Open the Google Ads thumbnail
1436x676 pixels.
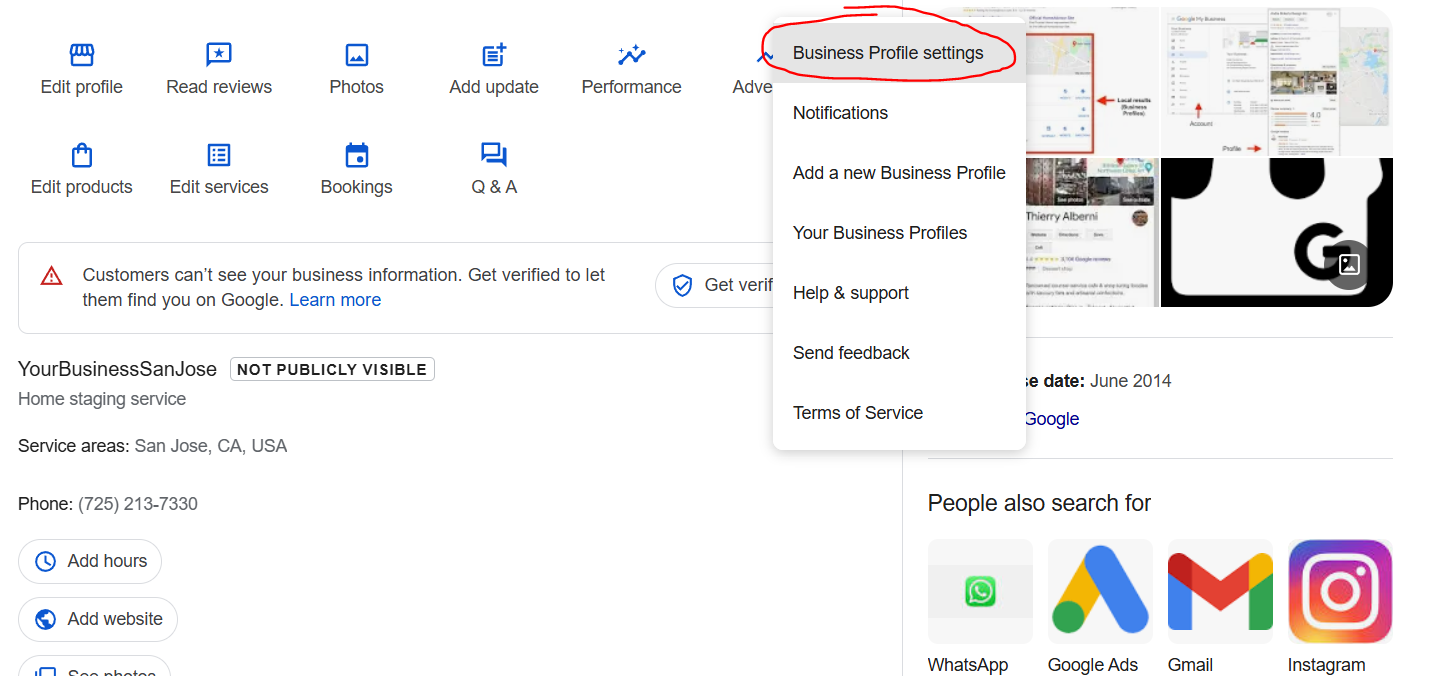coord(1100,592)
